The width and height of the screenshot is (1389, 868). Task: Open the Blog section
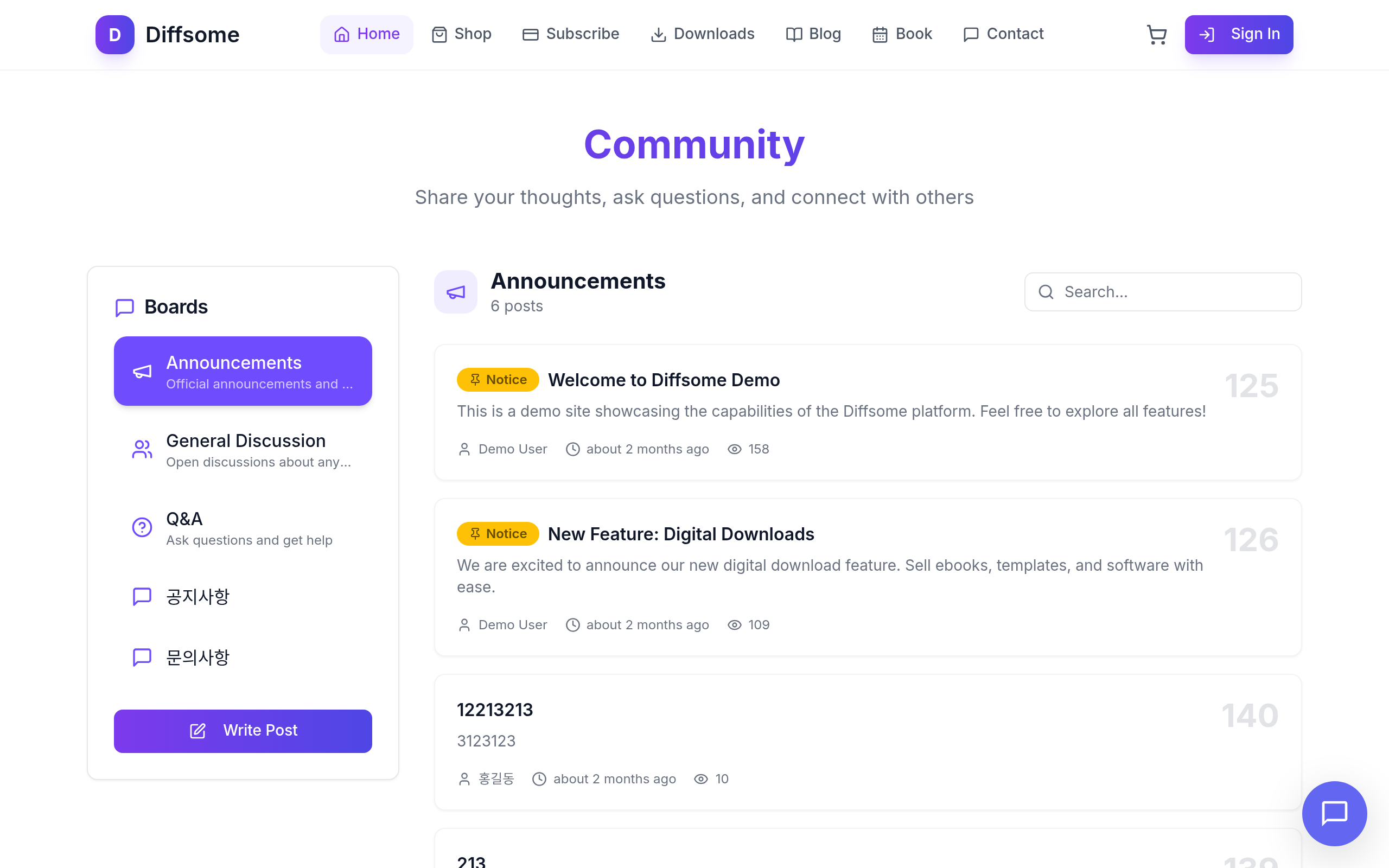coord(813,34)
